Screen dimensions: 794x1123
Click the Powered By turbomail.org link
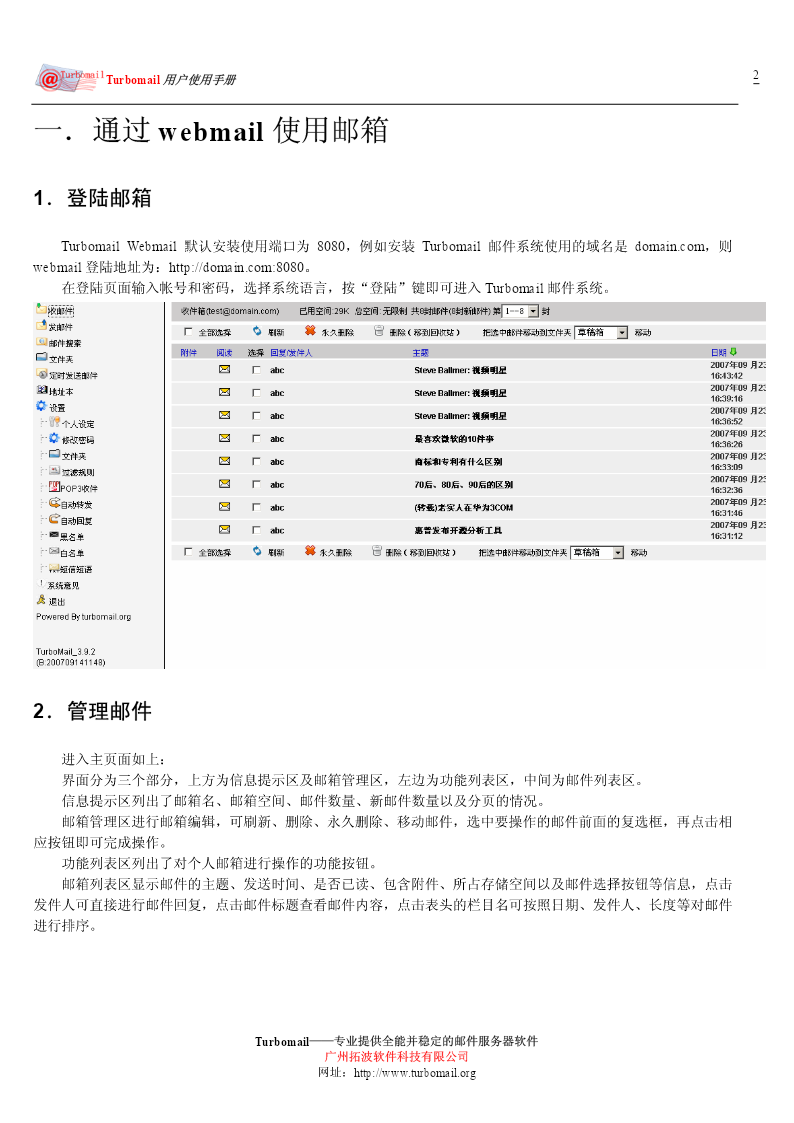(x=83, y=617)
